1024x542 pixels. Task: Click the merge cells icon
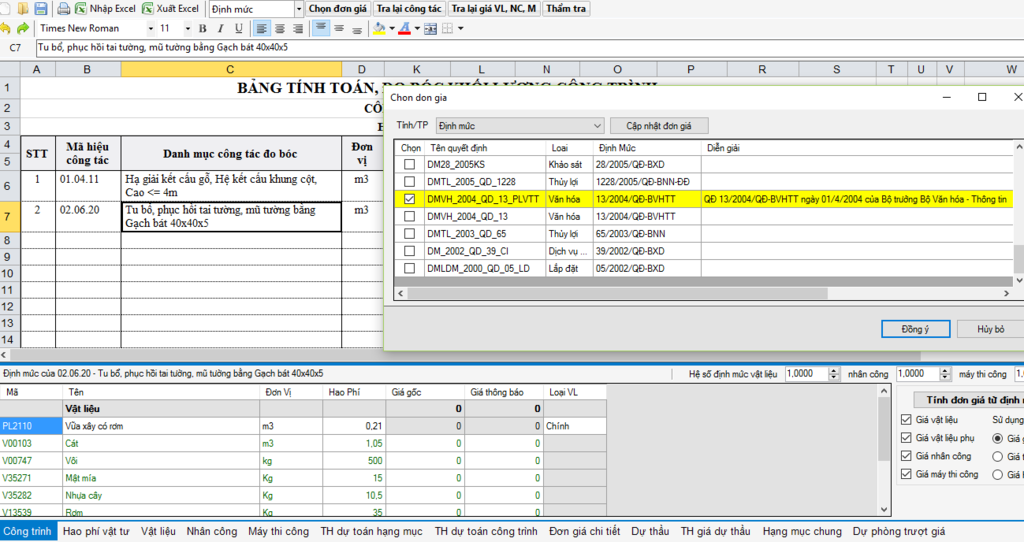[x=430, y=28]
